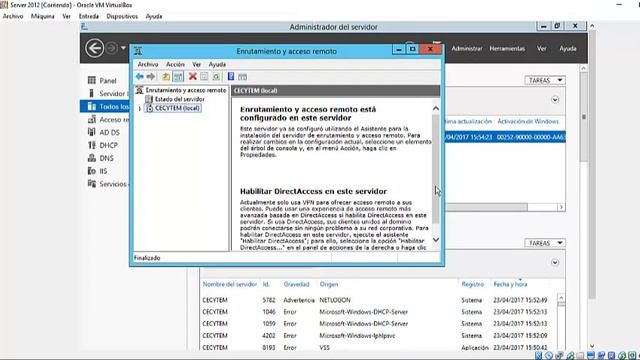The height and width of the screenshot is (360, 640).
Task: Click the green refresh toolbar icon
Action: [x=216, y=77]
